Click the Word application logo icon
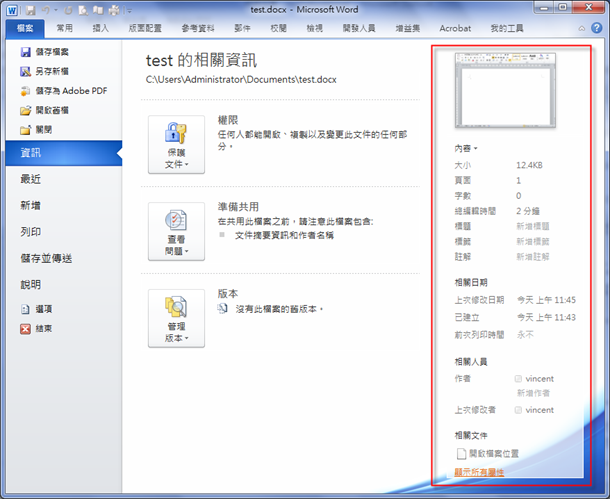The width and height of the screenshot is (610, 499). (12, 10)
